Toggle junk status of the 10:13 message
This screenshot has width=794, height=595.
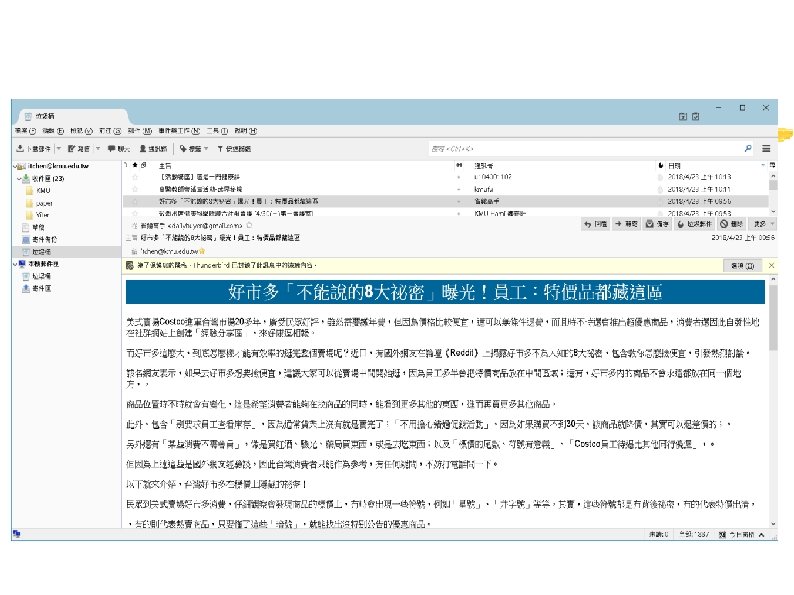click(x=660, y=177)
